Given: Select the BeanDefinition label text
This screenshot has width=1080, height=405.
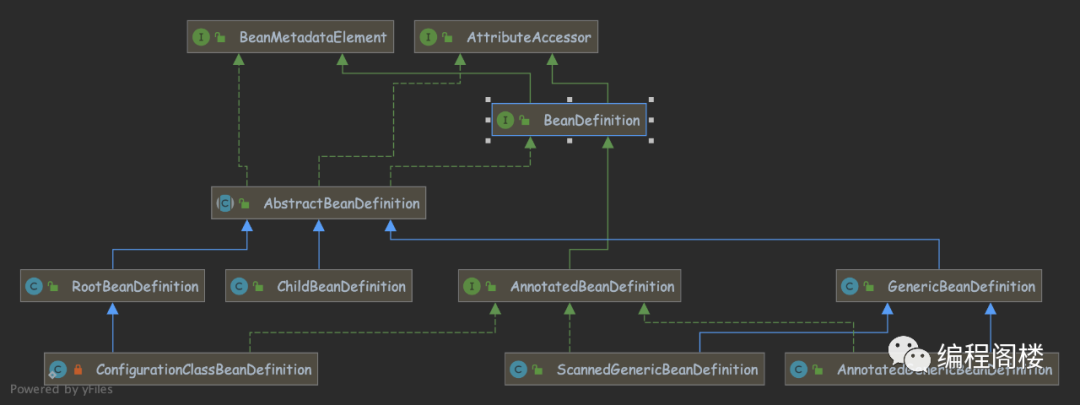Looking at the screenshot, I should click(592, 121).
